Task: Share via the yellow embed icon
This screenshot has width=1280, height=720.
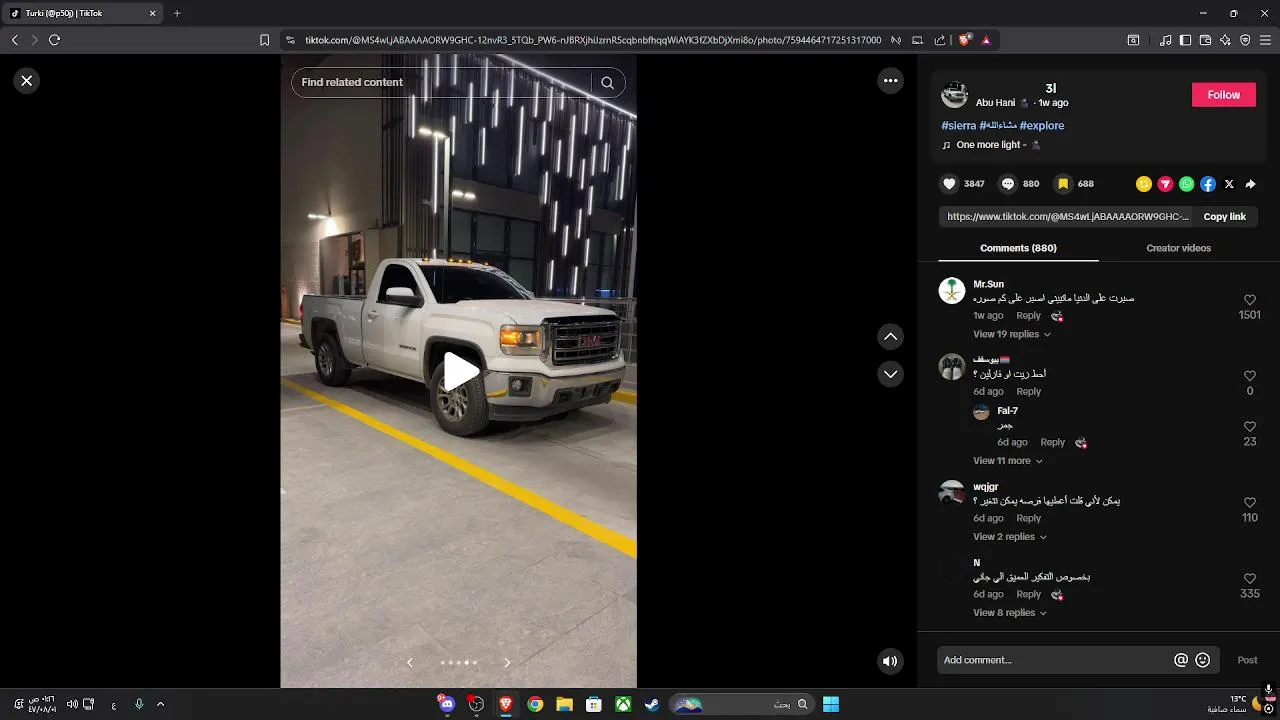Action: pos(1144,184)
